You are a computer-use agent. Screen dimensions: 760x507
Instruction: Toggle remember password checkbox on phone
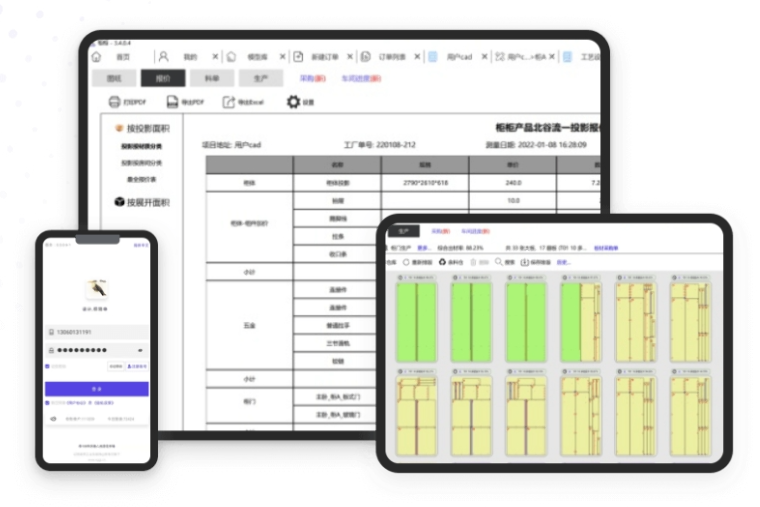pos(48,366)
